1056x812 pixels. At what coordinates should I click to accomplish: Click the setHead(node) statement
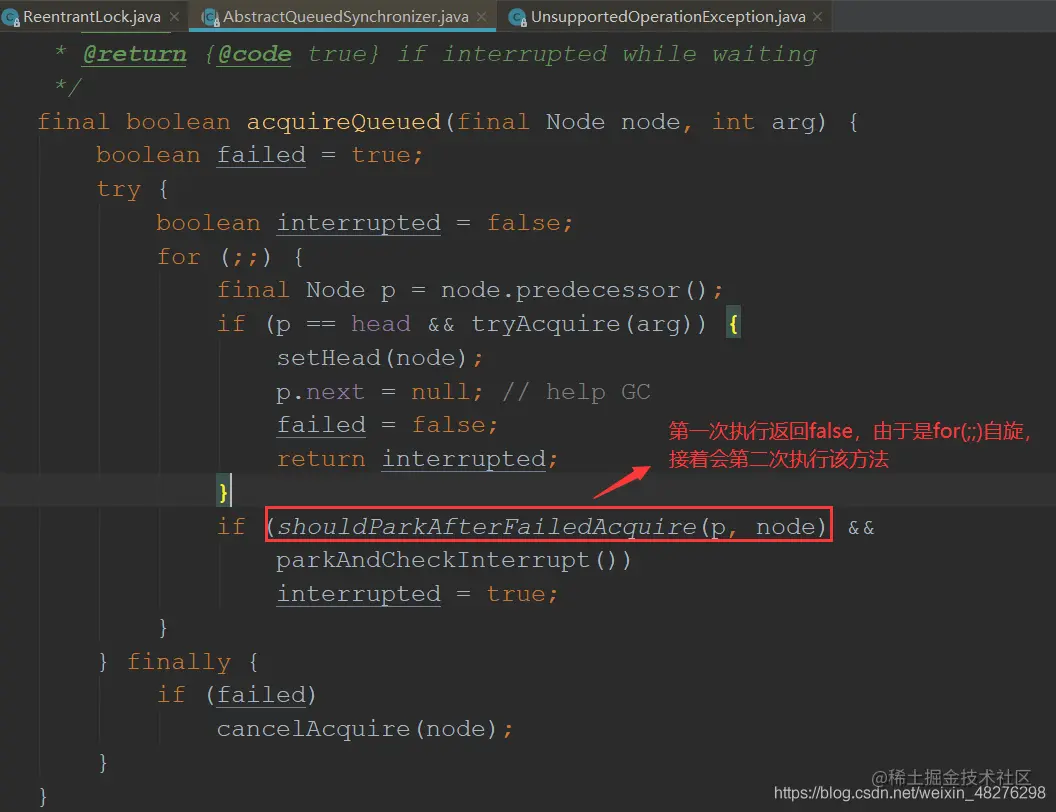[x=380, y=358]
